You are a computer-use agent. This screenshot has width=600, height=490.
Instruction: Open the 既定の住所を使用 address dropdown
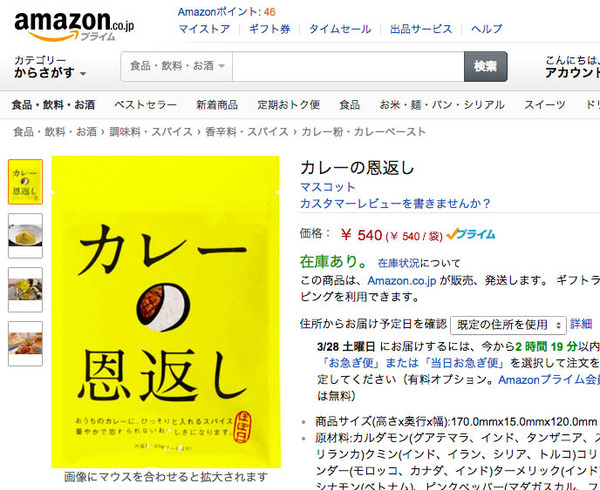tap(508, 325)
